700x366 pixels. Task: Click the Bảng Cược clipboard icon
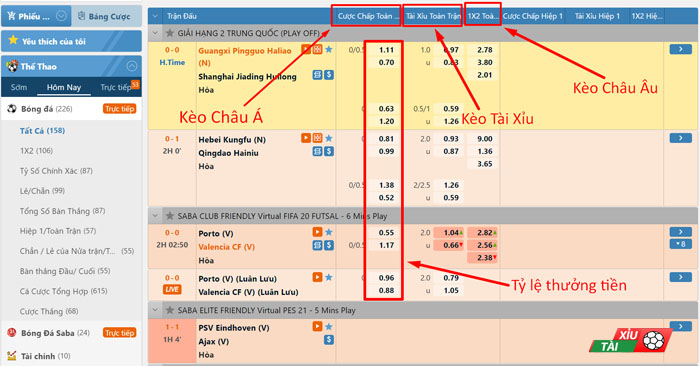pos(81,16)
